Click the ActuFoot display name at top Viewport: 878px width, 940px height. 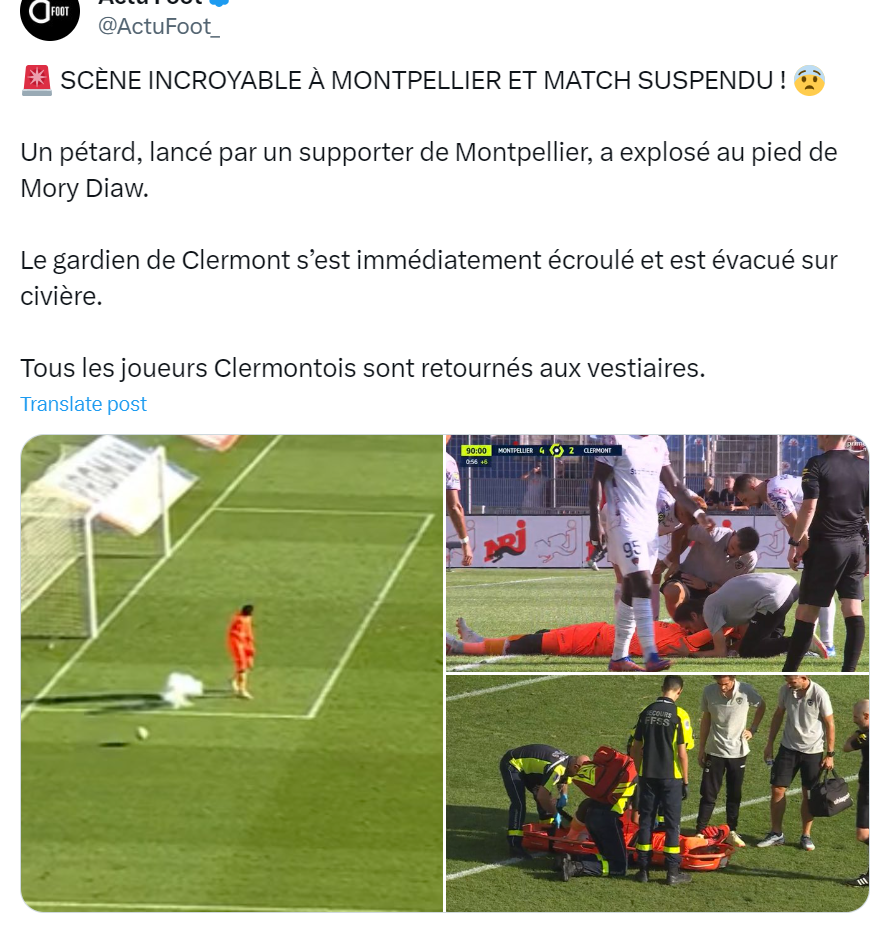pos(150,2)
